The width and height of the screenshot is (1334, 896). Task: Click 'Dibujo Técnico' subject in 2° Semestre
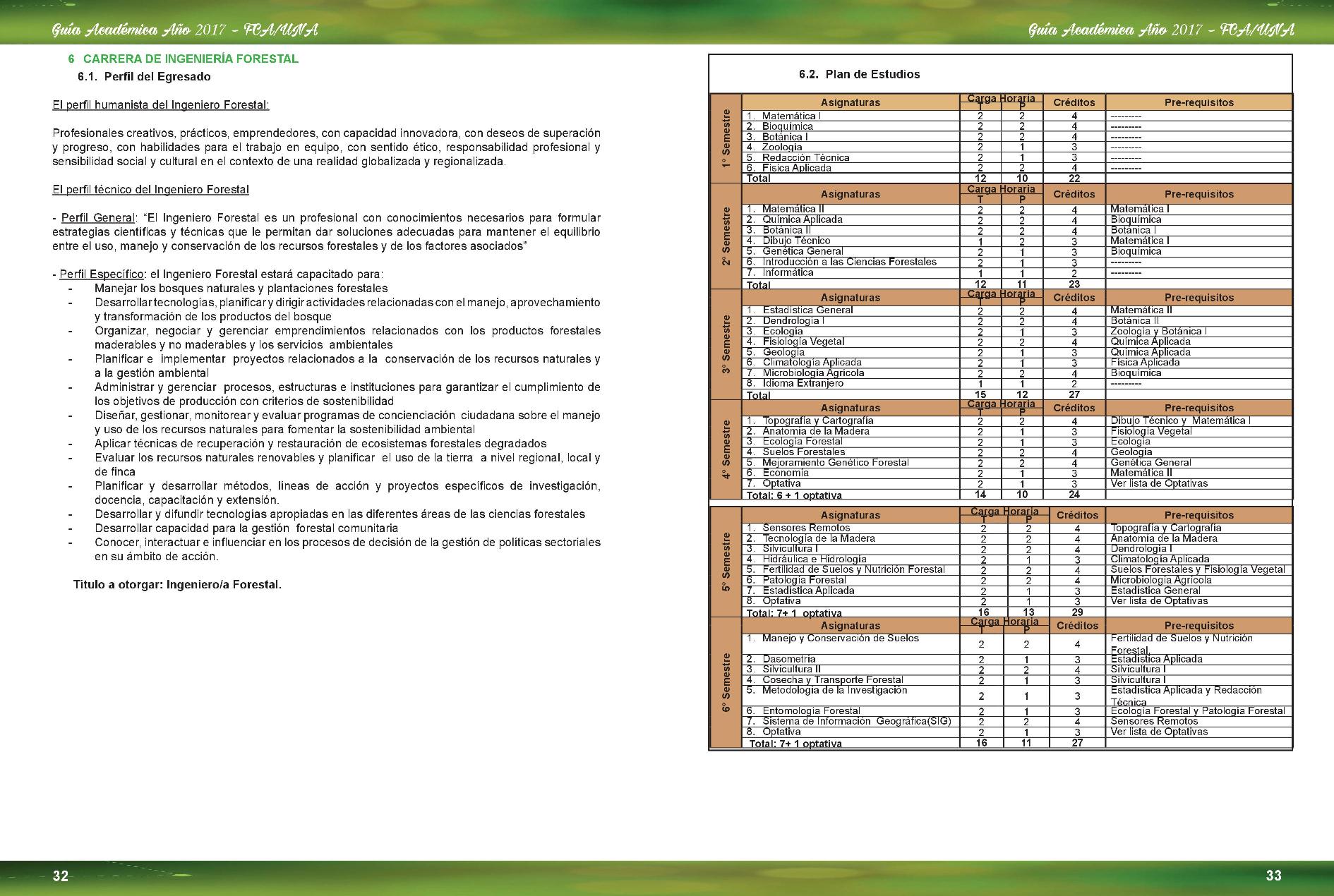click(796, 241)
